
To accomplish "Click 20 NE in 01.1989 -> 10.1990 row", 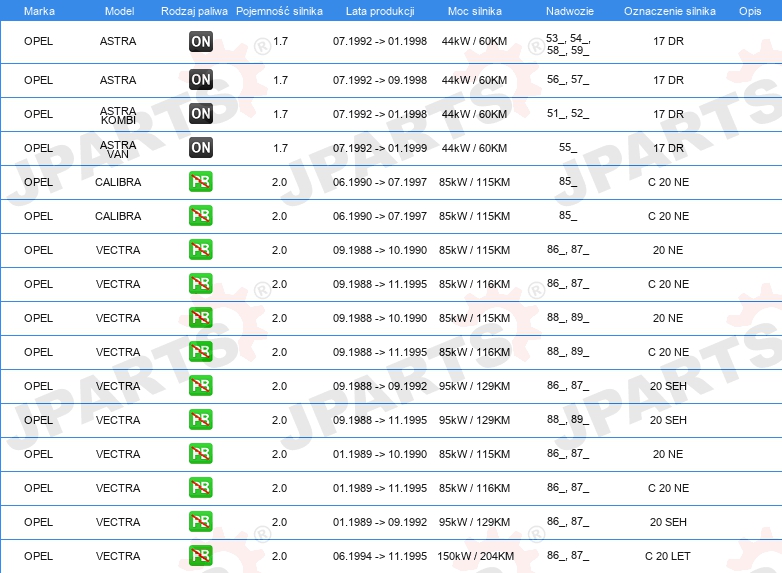I will click(x=668, y=454).
